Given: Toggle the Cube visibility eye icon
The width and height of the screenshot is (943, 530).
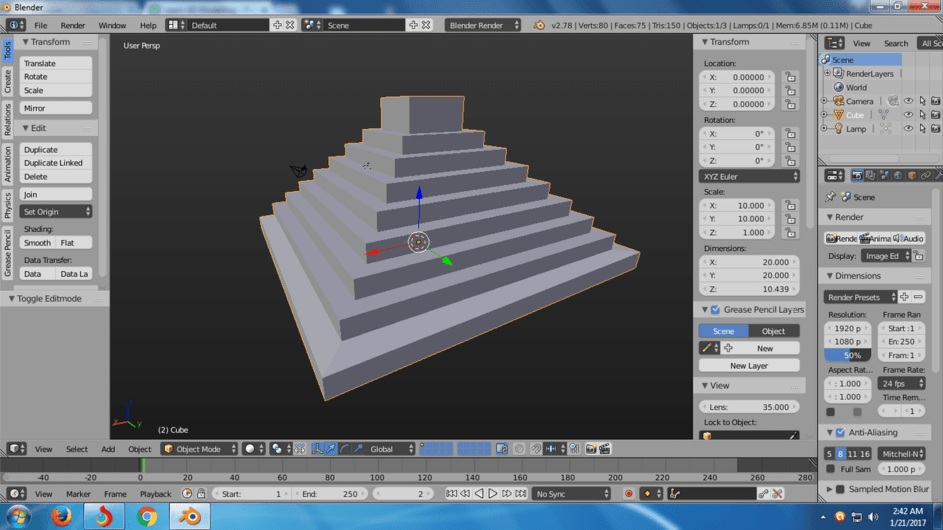Looking at the screenshot, I should pos(908,115).
